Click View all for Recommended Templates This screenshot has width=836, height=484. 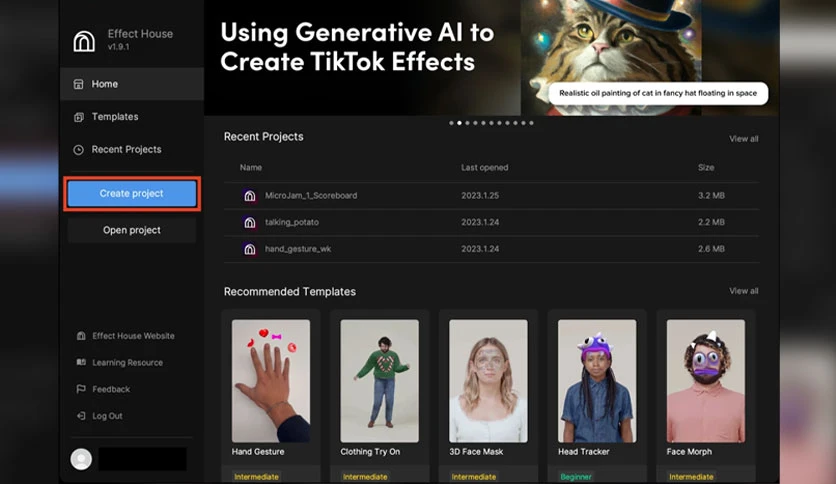pyautogui.click(x=743, y=291)
